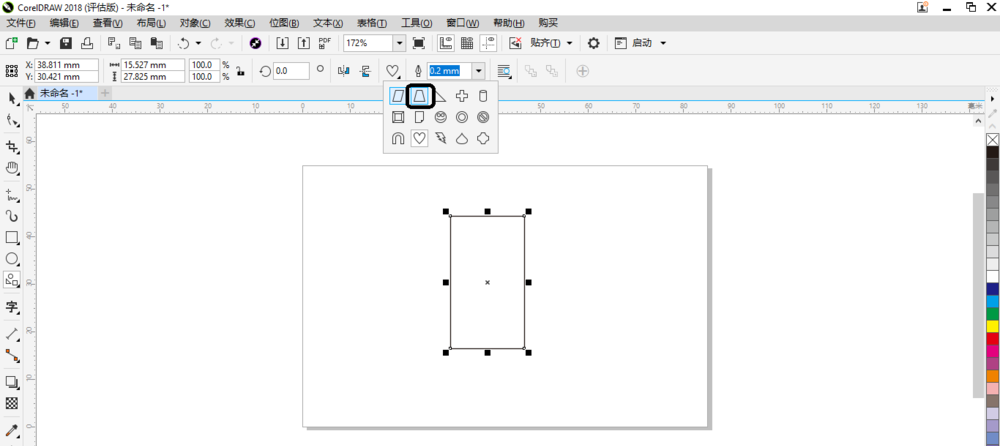Select the Color Eyedropper tool
1000x446 pixels.
pyautogui.click(x=11, y=429)
